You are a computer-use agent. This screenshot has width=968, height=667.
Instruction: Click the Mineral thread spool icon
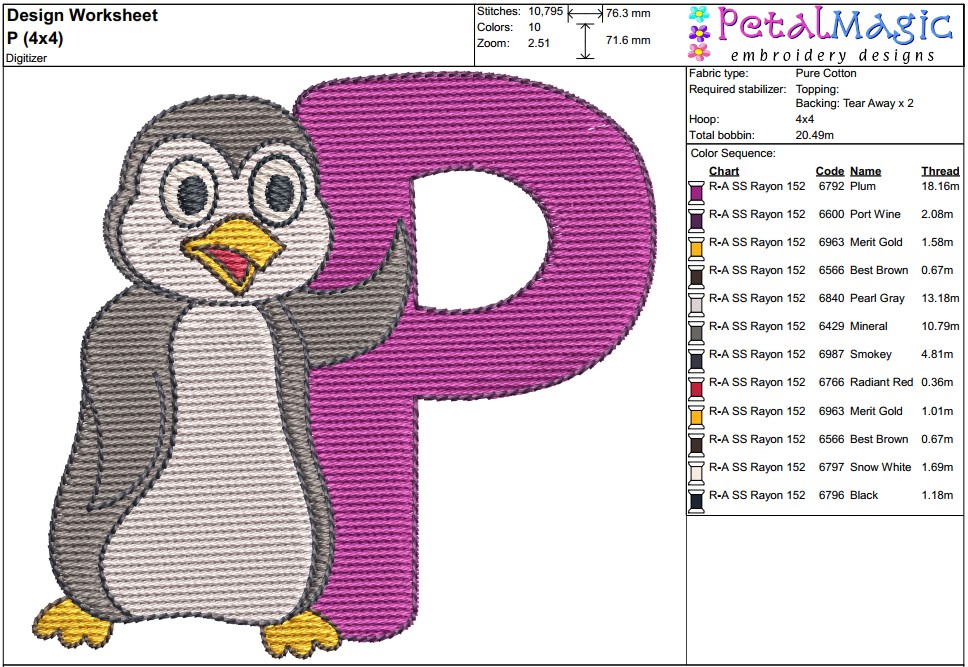pyautogui.click(x=696, y=332)
